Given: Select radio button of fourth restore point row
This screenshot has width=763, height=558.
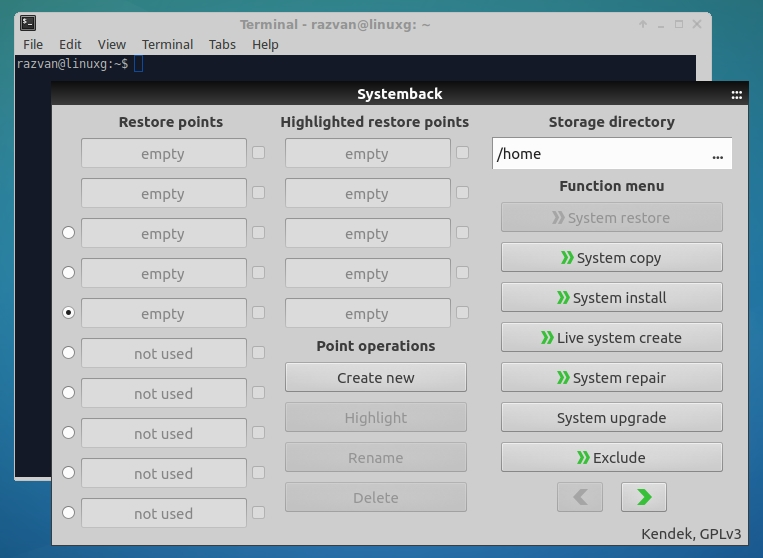Looking at the screenshot, I should click(69, 272).
